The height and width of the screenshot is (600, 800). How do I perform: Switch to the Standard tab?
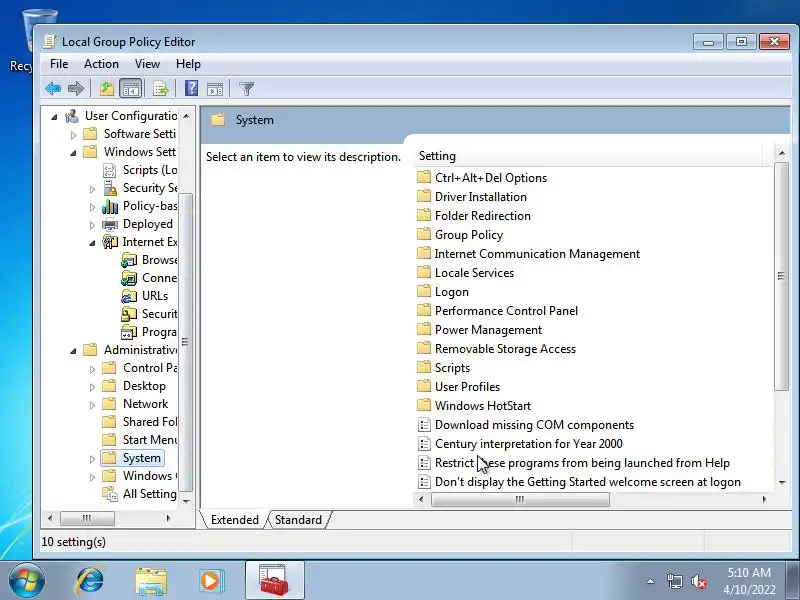tap(298, 520)
